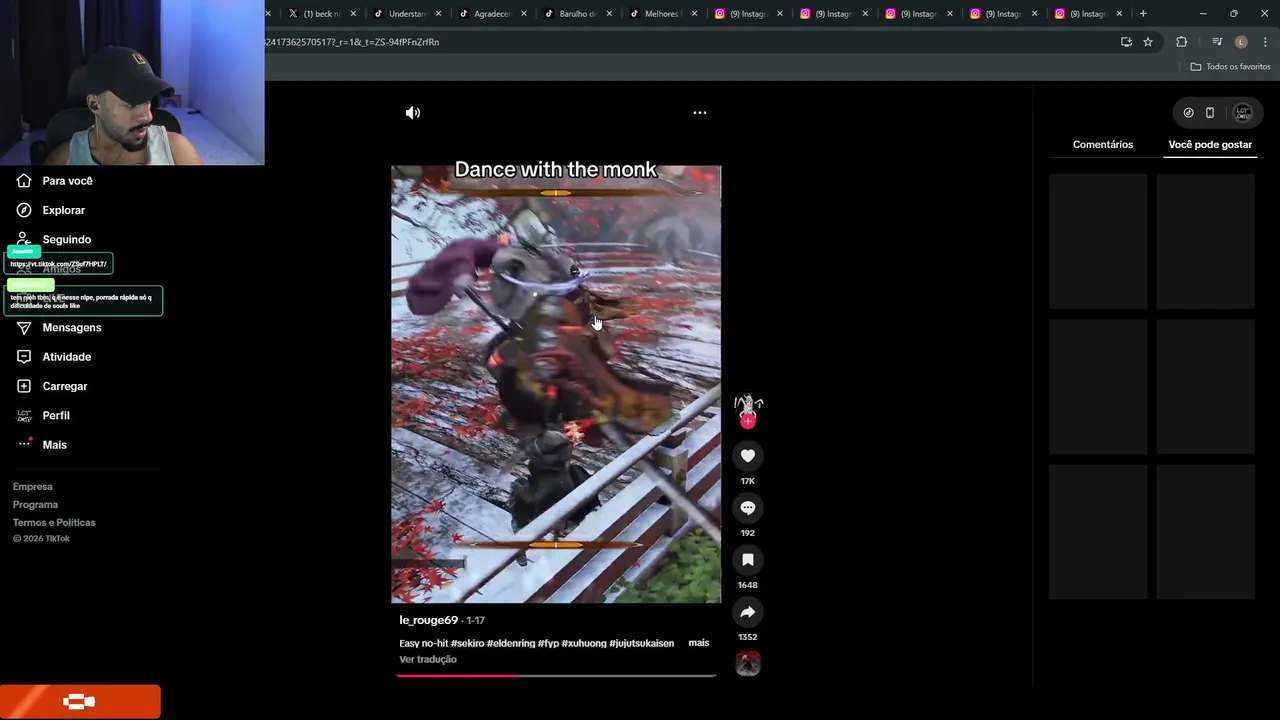Open comments via the speech bubble icon
The image size is (1280, 720).
(748, 508)
